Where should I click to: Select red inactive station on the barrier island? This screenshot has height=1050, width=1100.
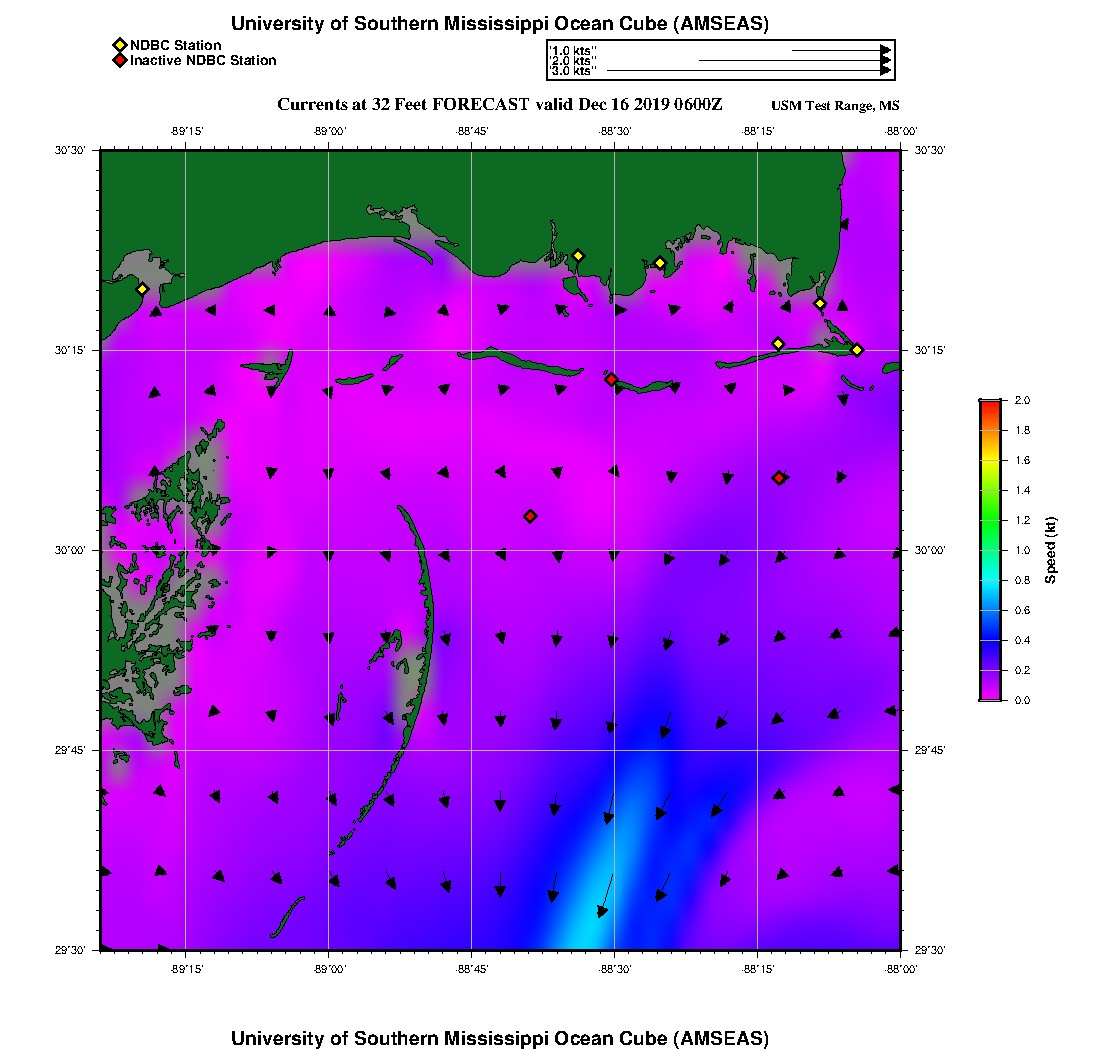(611, 379)
